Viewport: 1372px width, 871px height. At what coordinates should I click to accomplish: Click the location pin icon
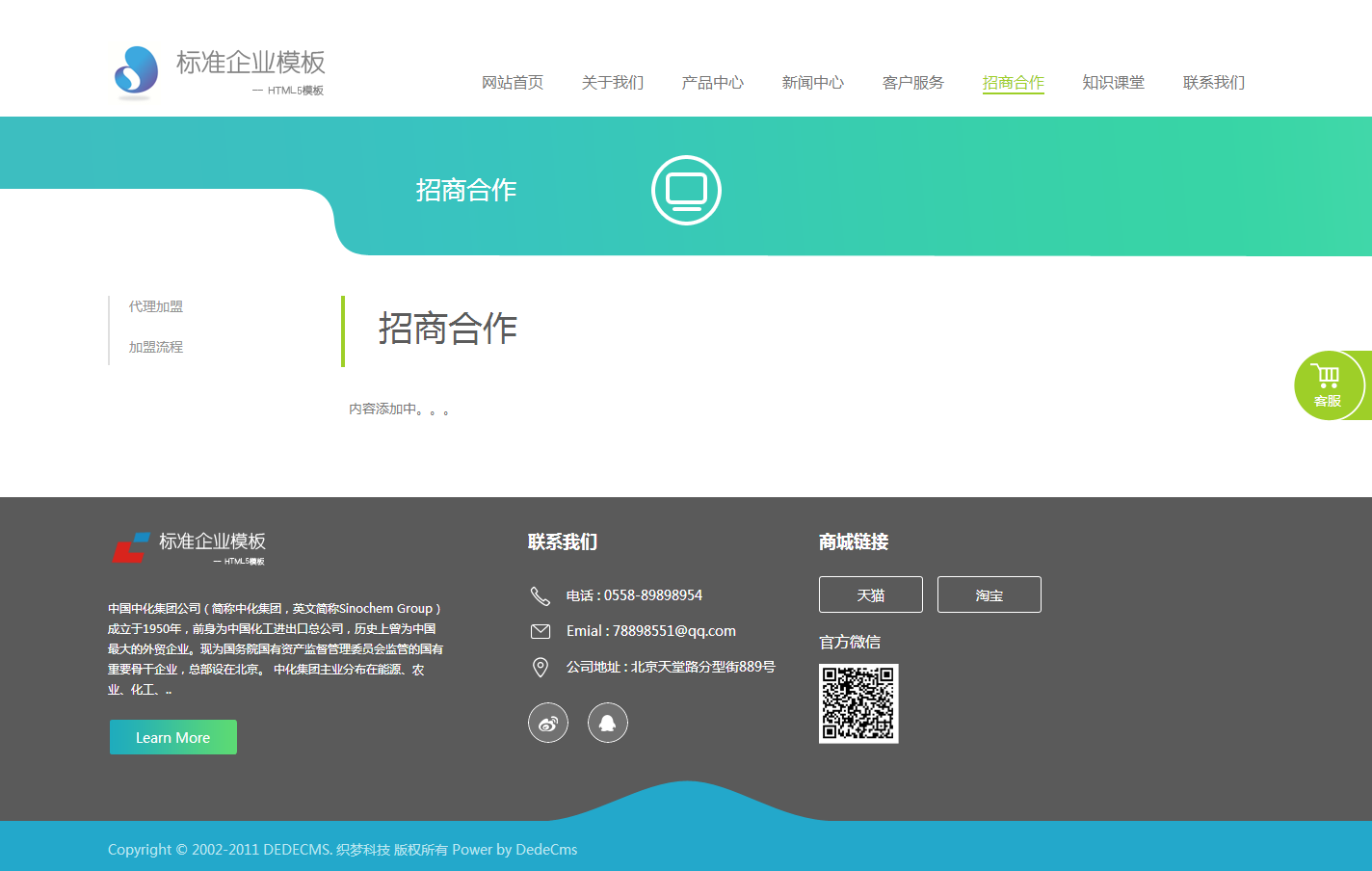(541, 667)
